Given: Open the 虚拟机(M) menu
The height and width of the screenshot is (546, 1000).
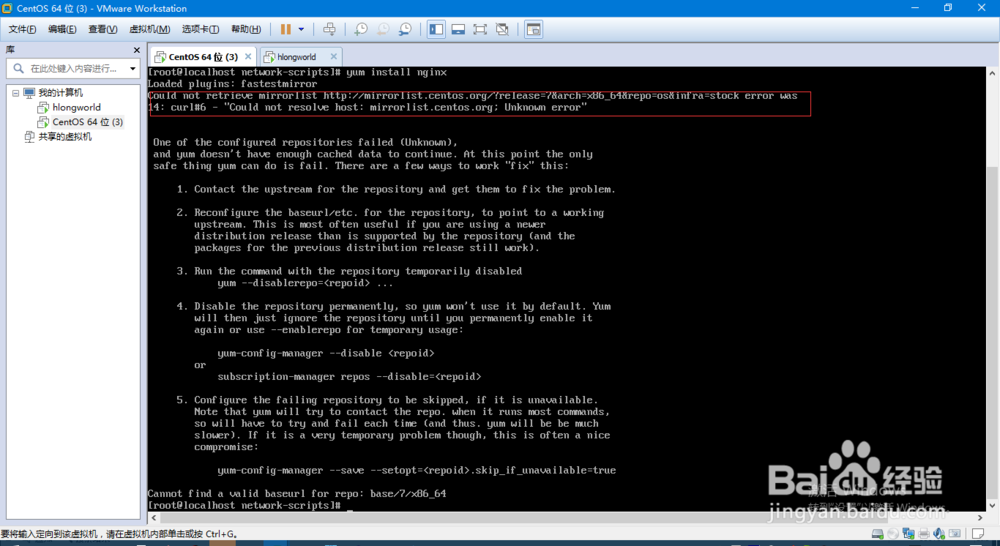Looking at the screenshot, I should click(x=150, y=29).
